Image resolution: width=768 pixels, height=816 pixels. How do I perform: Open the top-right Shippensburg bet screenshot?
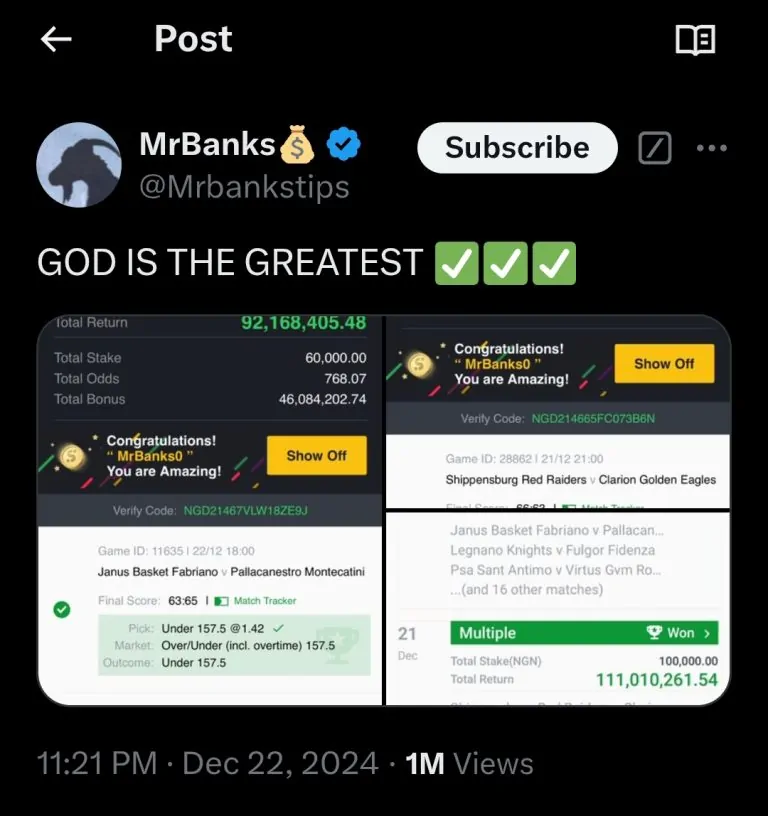pyautogui.click(x=557, y=411)
